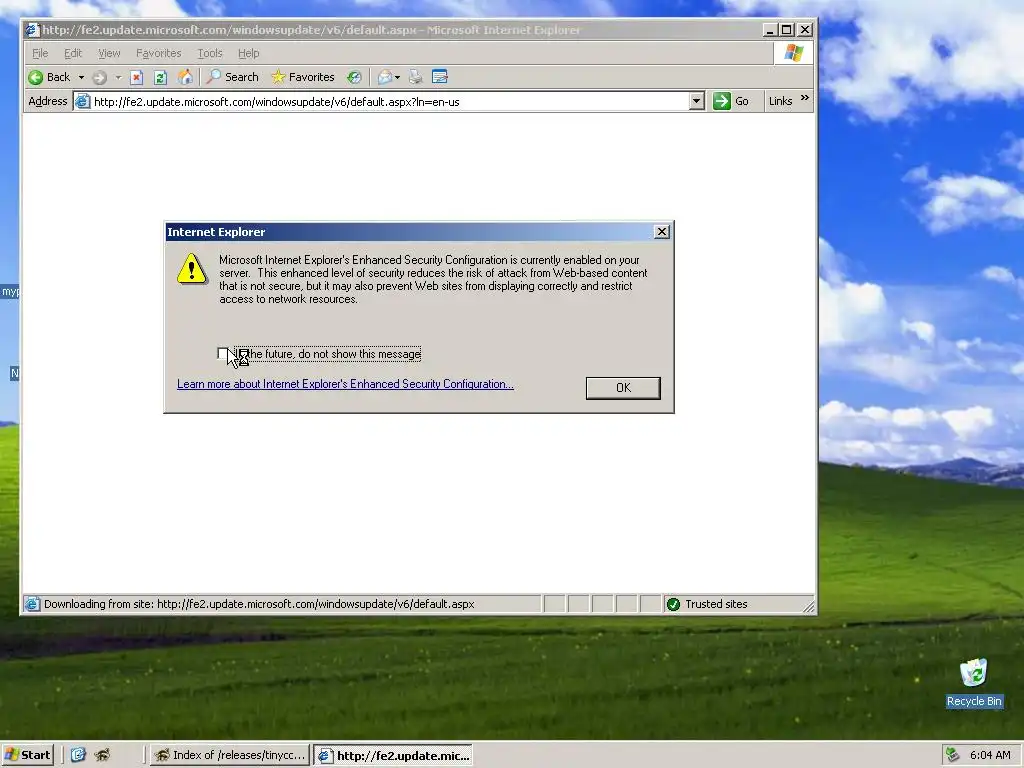This screenshot has height=768, width=1024.
Task: Open the Tools menu
Action: (x=210, y=54)
